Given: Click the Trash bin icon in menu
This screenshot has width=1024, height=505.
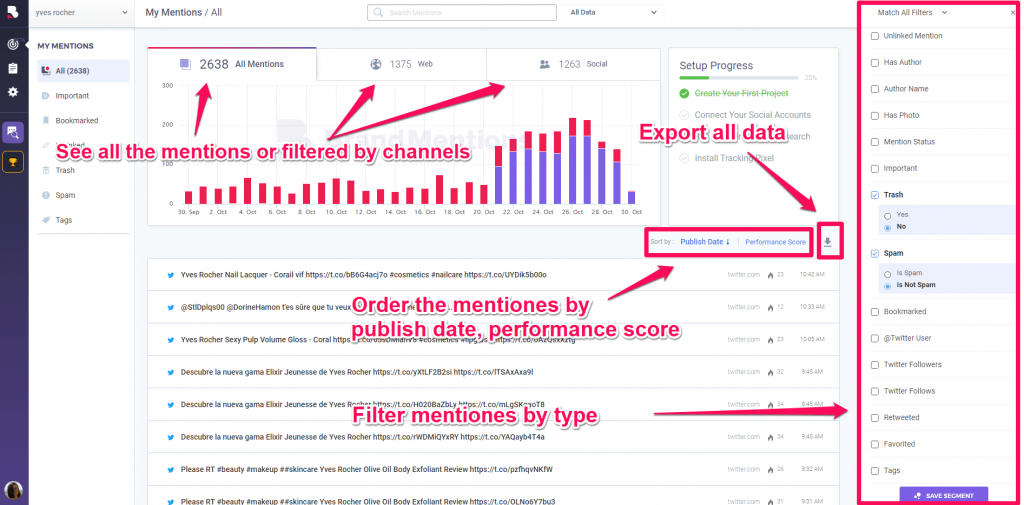Looking at the screenshot, I should tap(46, 171).
